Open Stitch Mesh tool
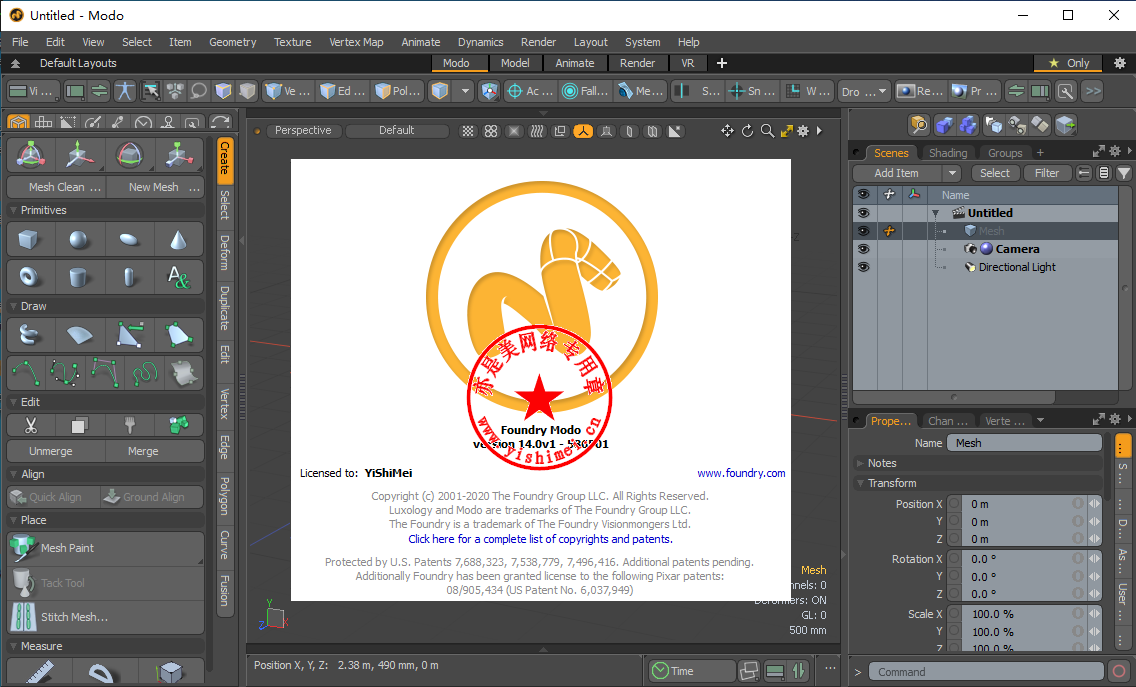This screenshot has width=1136, height=687. [x=106, y=617]
